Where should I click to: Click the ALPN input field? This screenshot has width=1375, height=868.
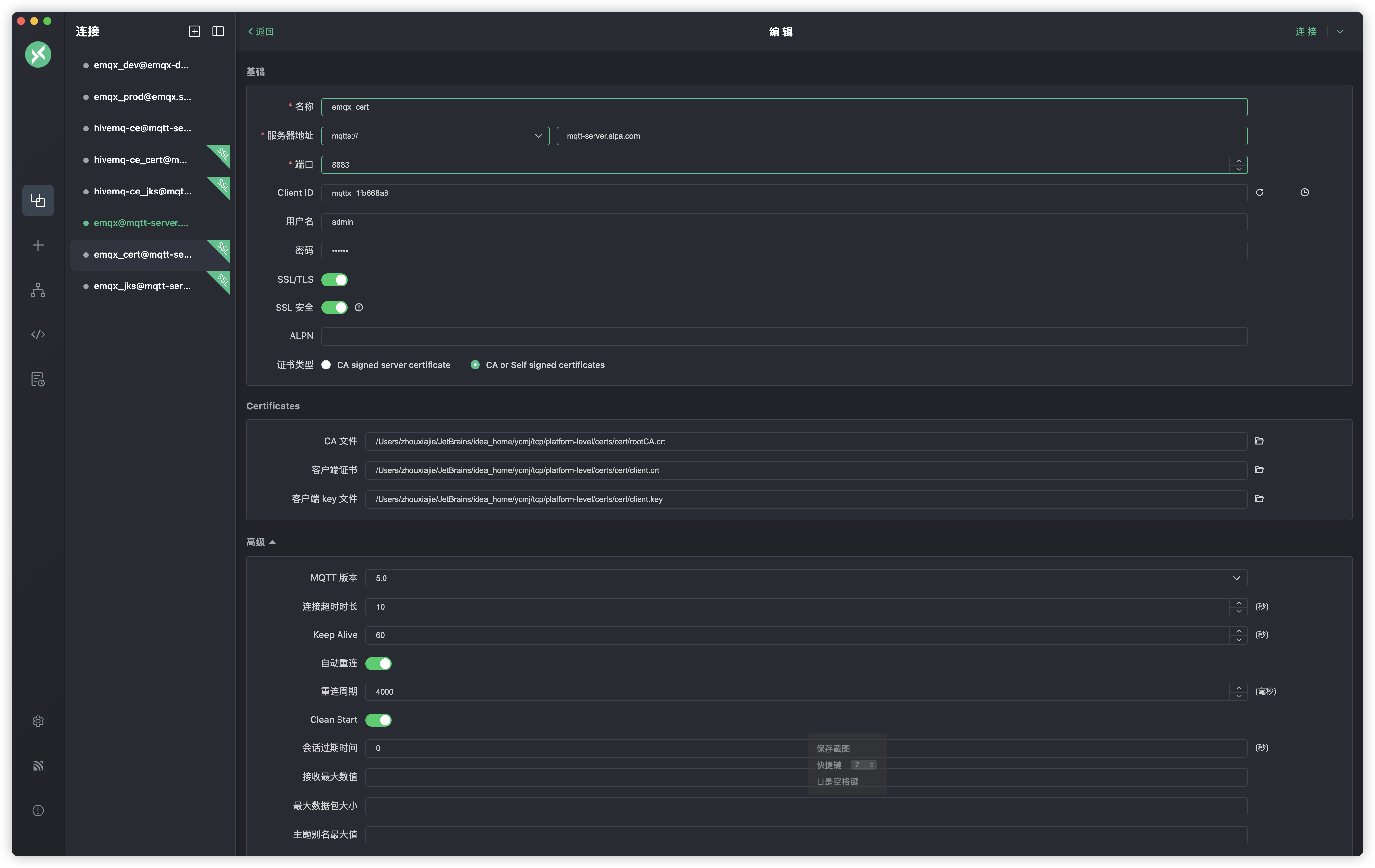[x=784, y=336]
